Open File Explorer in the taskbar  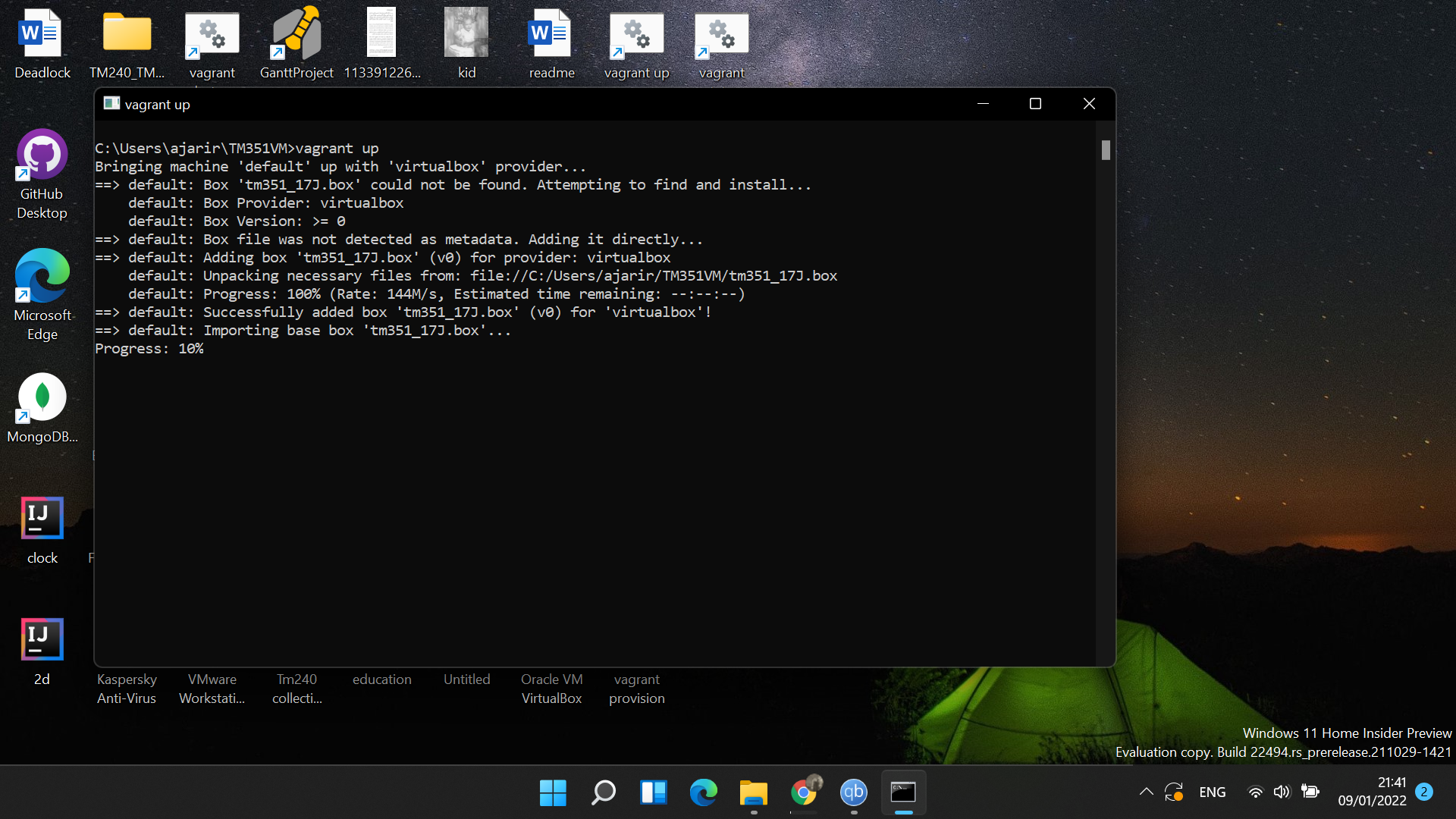pyautogui.click(x=753, y=792)
